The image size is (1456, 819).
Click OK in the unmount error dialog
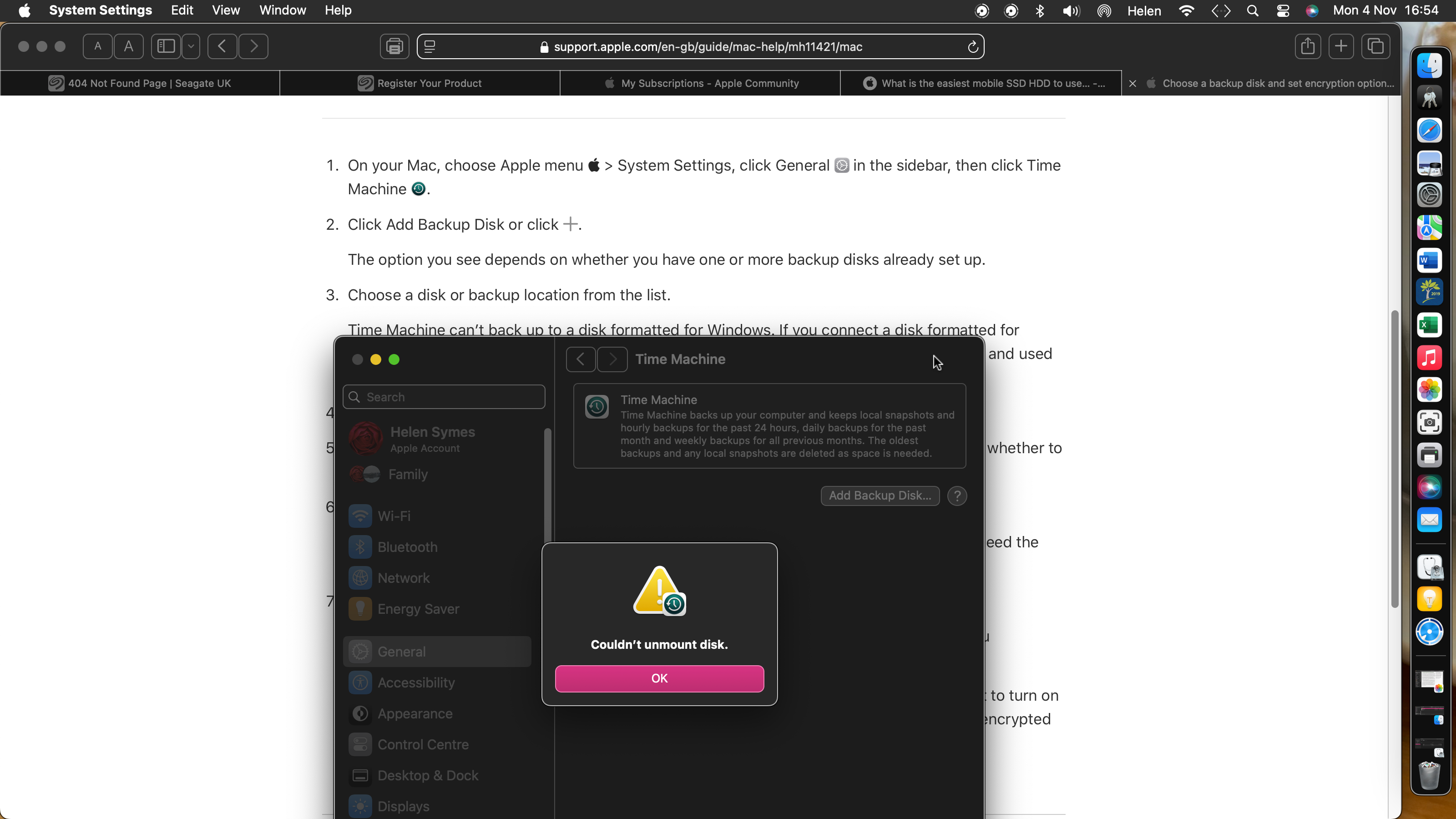(659, 678)
